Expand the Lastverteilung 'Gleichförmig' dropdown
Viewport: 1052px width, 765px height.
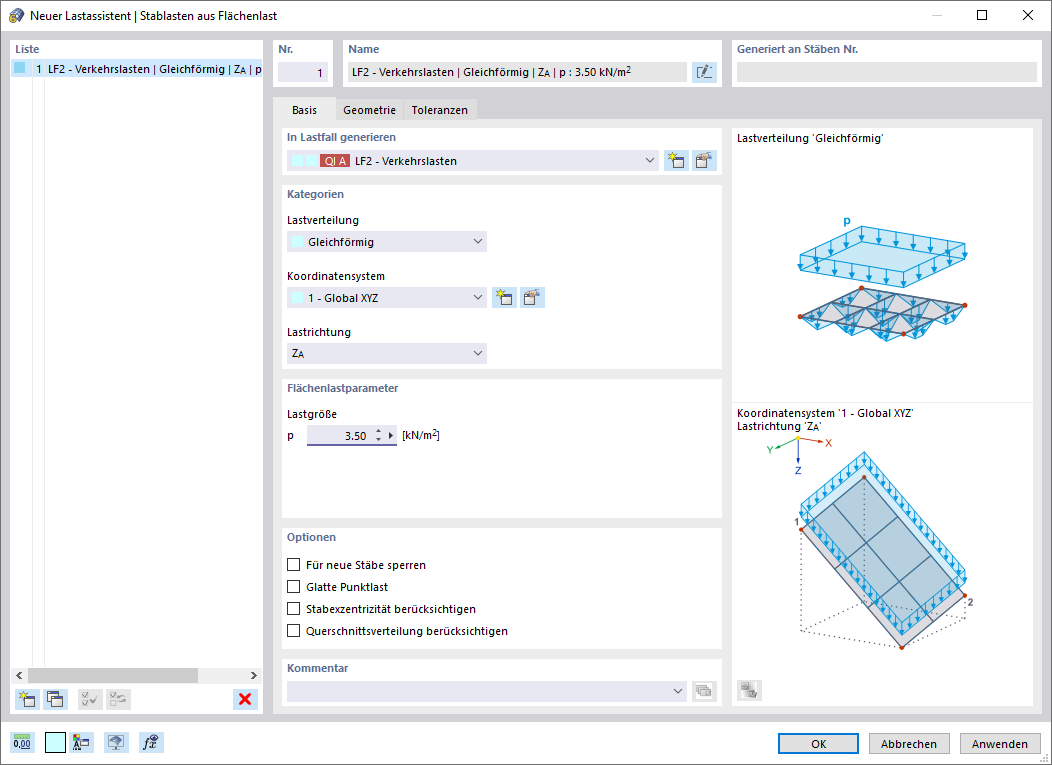point(386,242)
